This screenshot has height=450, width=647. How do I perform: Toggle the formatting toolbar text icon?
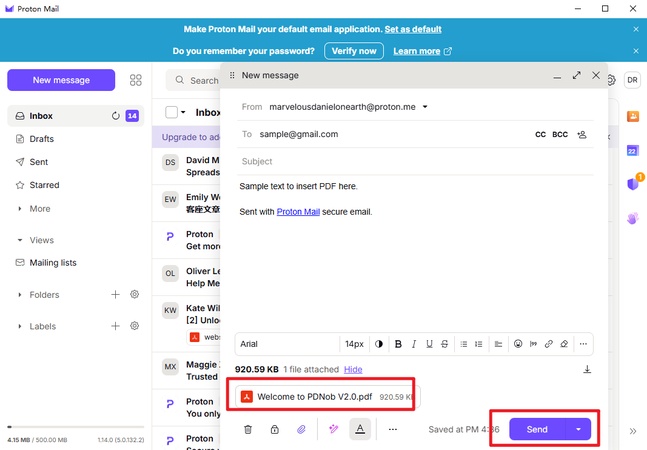click(360, 429)
